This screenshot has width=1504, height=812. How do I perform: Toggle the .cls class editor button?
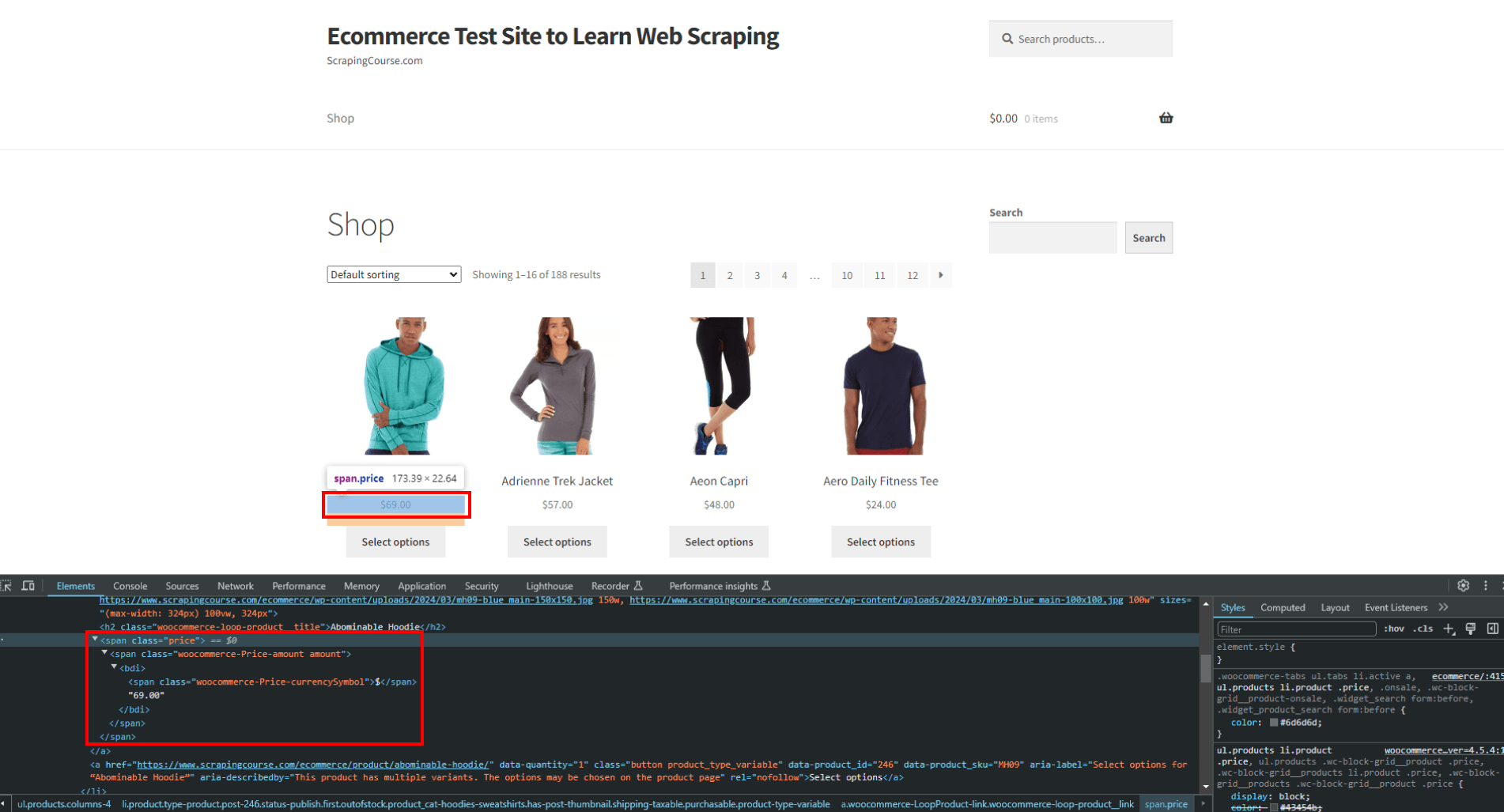pyautogui.click(x=1423, y=629)
